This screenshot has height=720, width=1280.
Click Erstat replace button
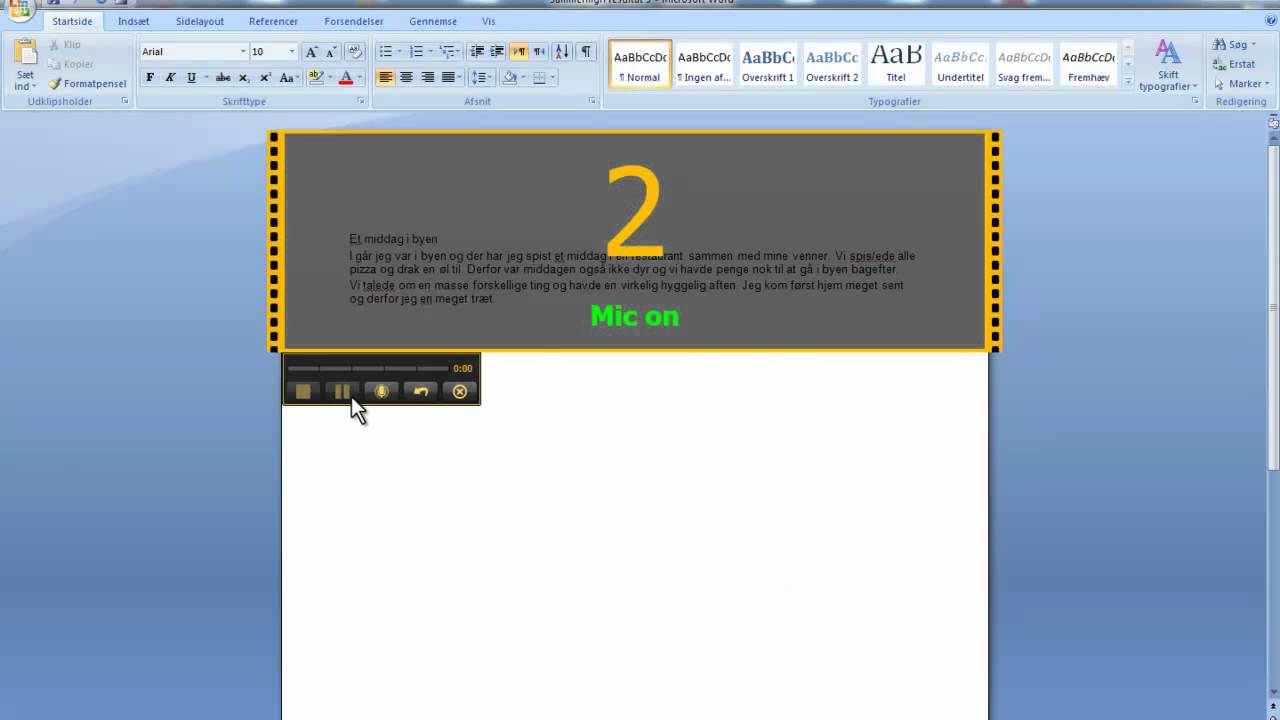pyautogui.click(x=1234, y=64)
